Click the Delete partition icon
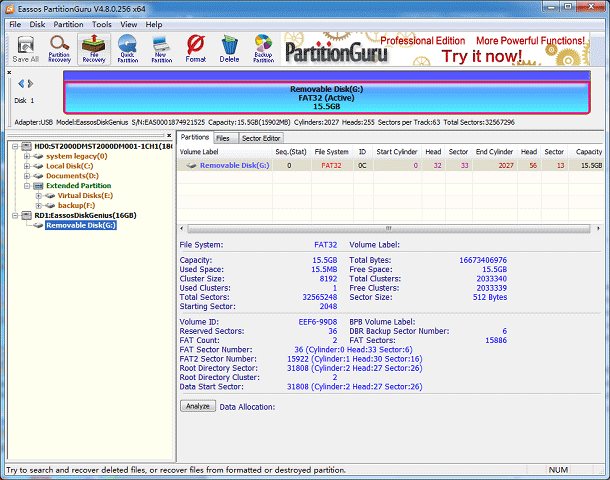Screen dimensions: 610x480 (x=230, y=49)
